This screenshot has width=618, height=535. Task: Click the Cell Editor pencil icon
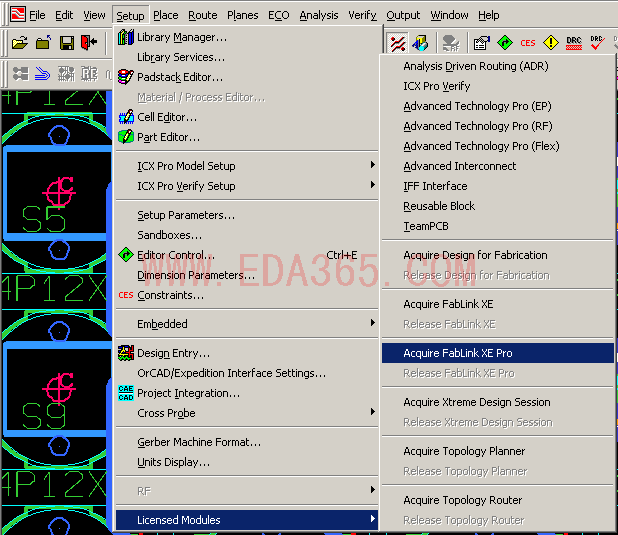tap(126, 117)
